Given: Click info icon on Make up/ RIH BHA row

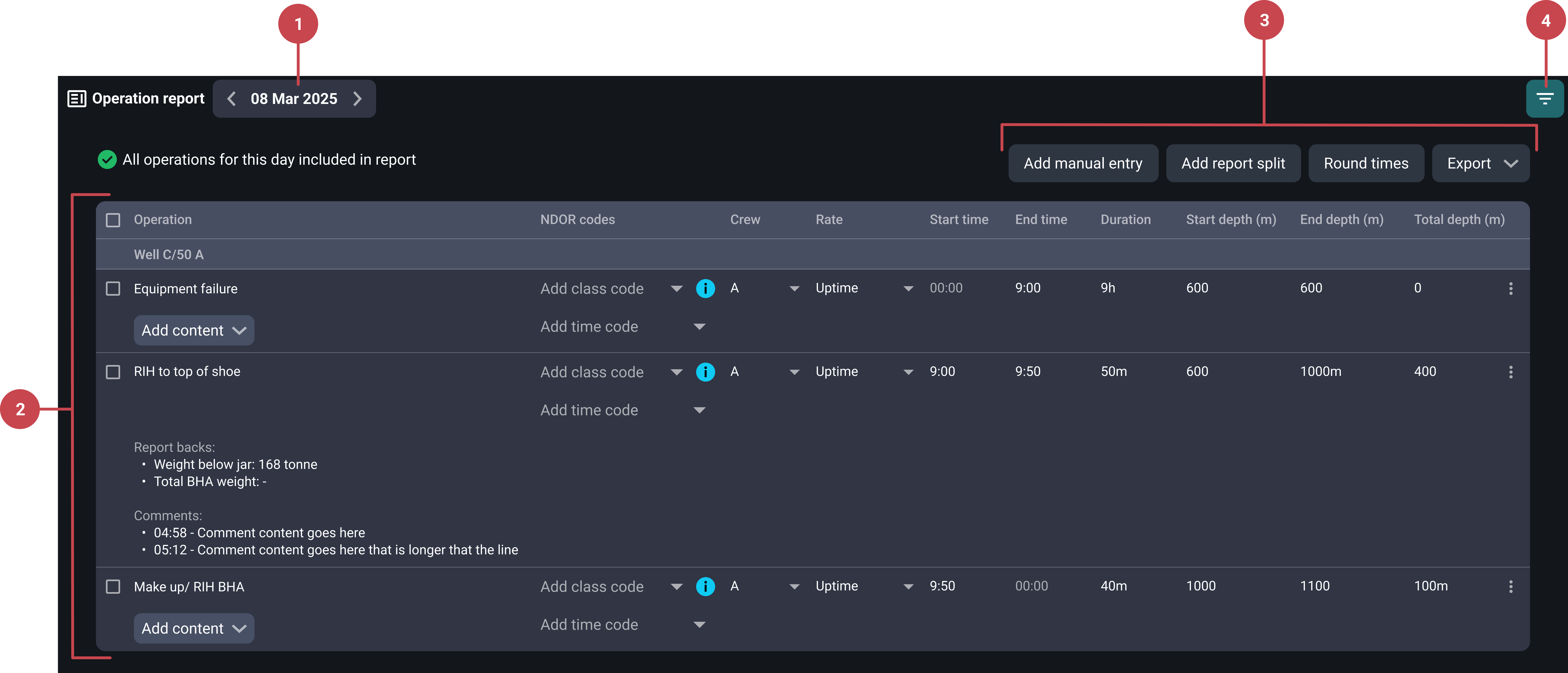Looking at the screenshot, I should point(705,587).
